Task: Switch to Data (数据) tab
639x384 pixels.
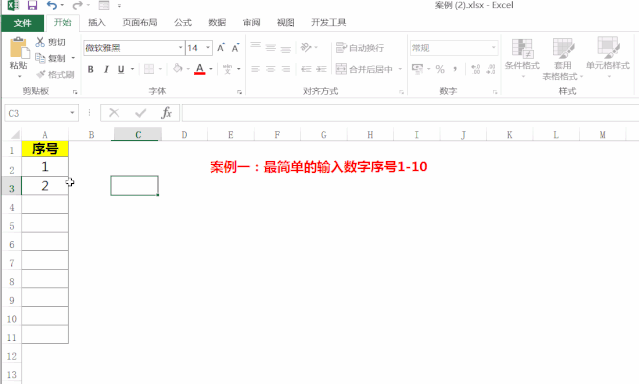Action: pyautogui.click(x=217, y=22)
